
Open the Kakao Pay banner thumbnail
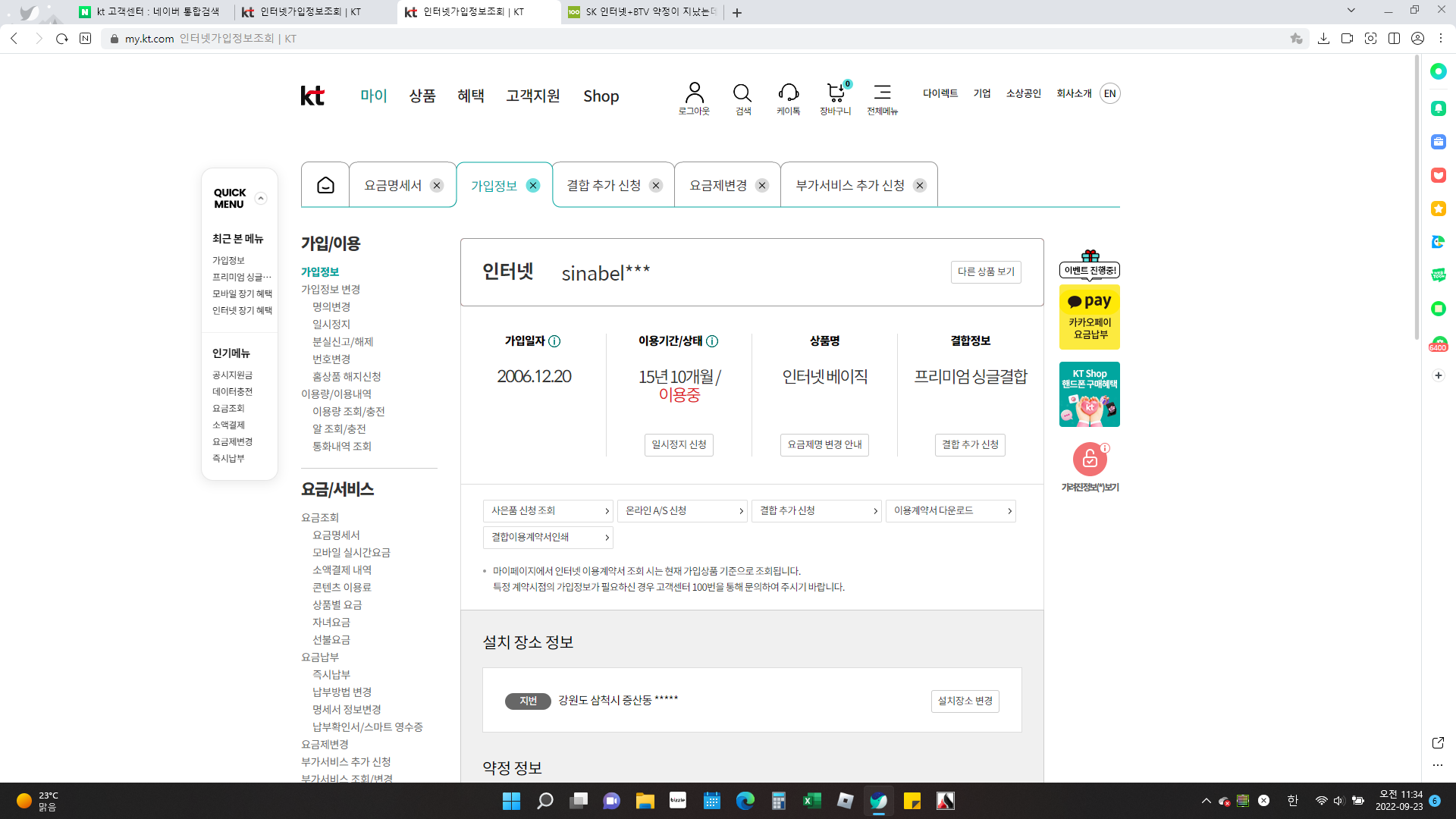1090,317
